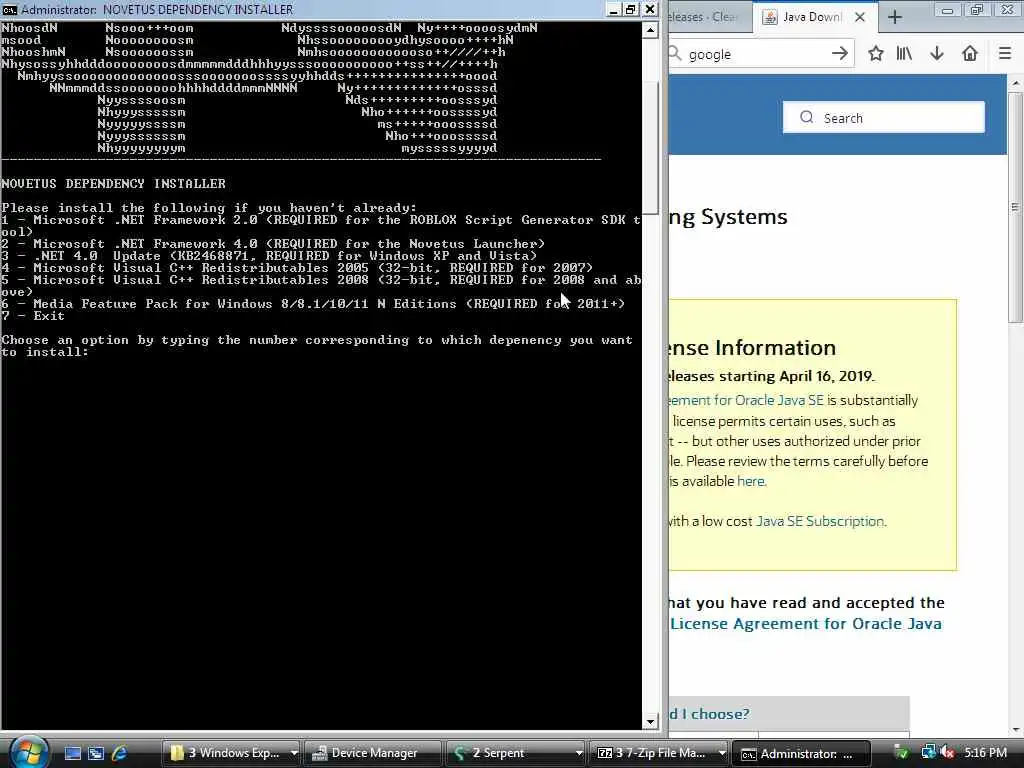Expand 7-Zip taskbar group arrow
Viewport: 1024px width, 768px height.
click(722, 753)
